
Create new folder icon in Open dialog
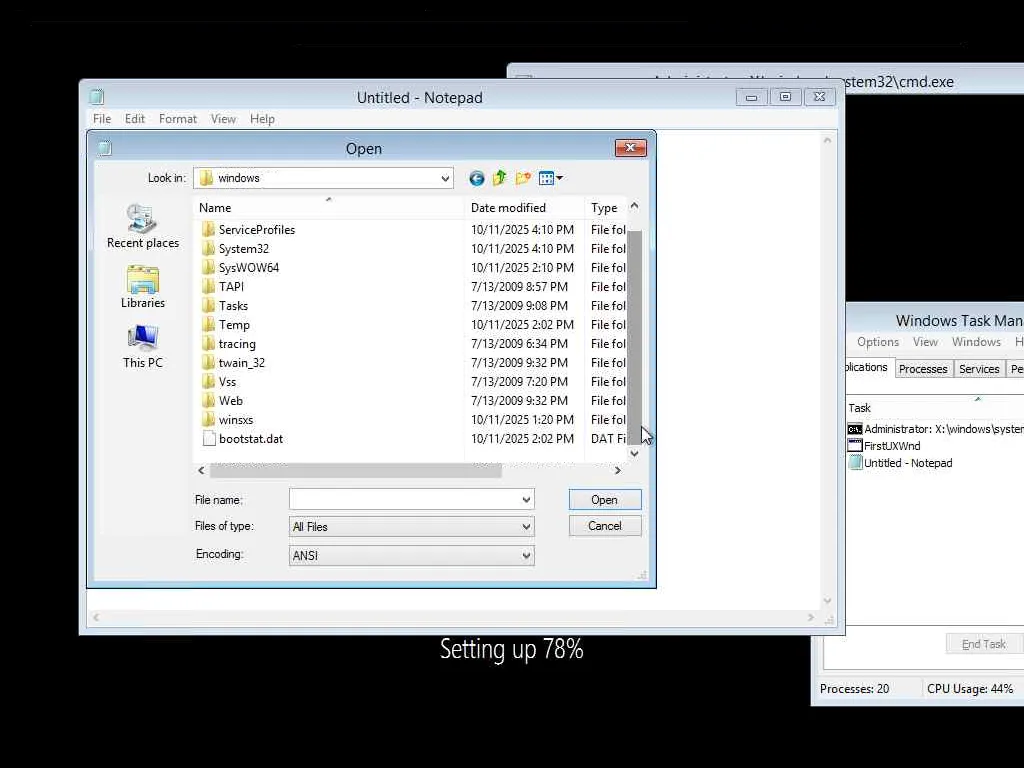click(x=523, y=178)
